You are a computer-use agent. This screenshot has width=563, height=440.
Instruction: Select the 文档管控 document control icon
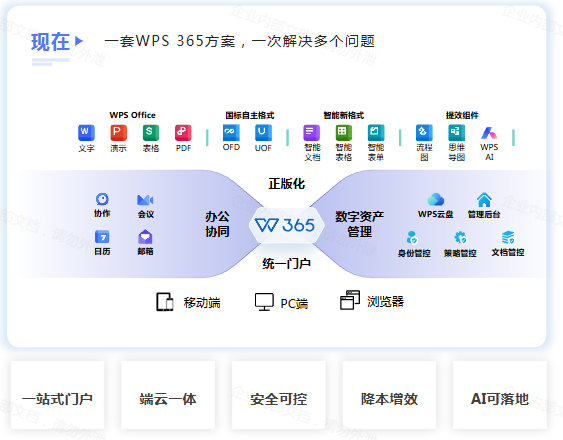pyautogui.click(x=508, y=237)
